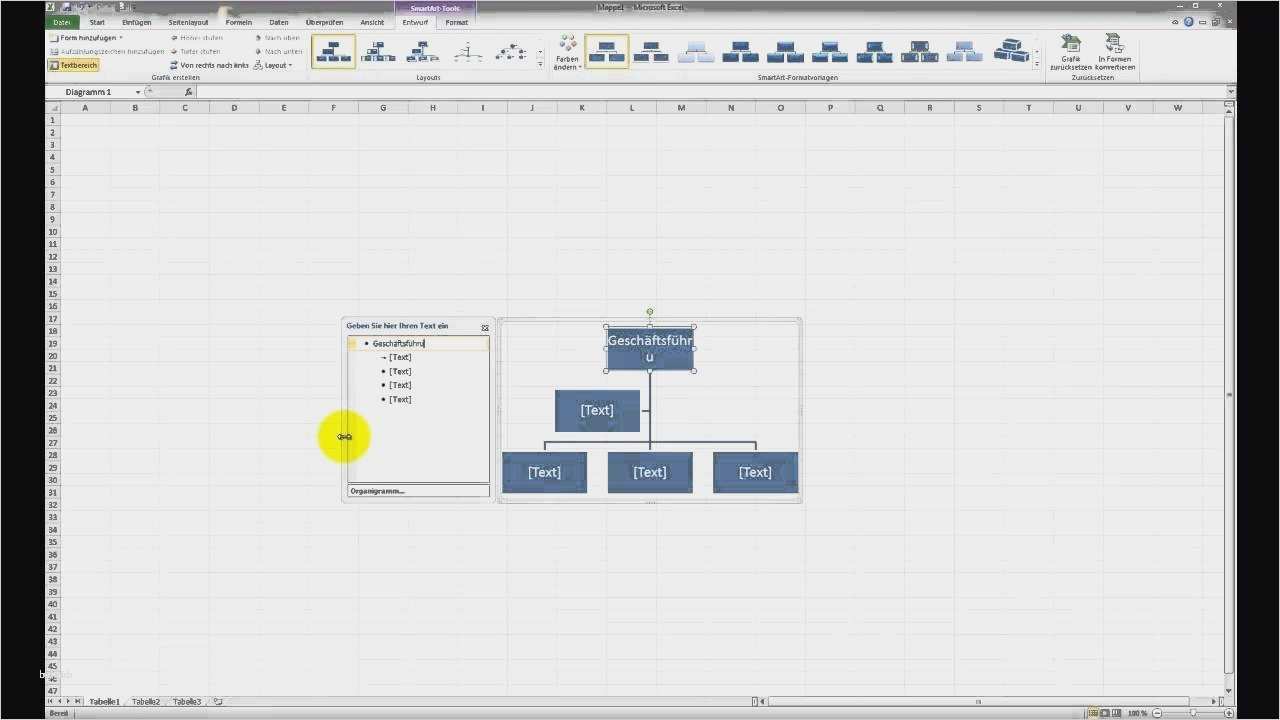Toggle Von rechts nach links
This screenshot has height=720, width=1280.
209,65
